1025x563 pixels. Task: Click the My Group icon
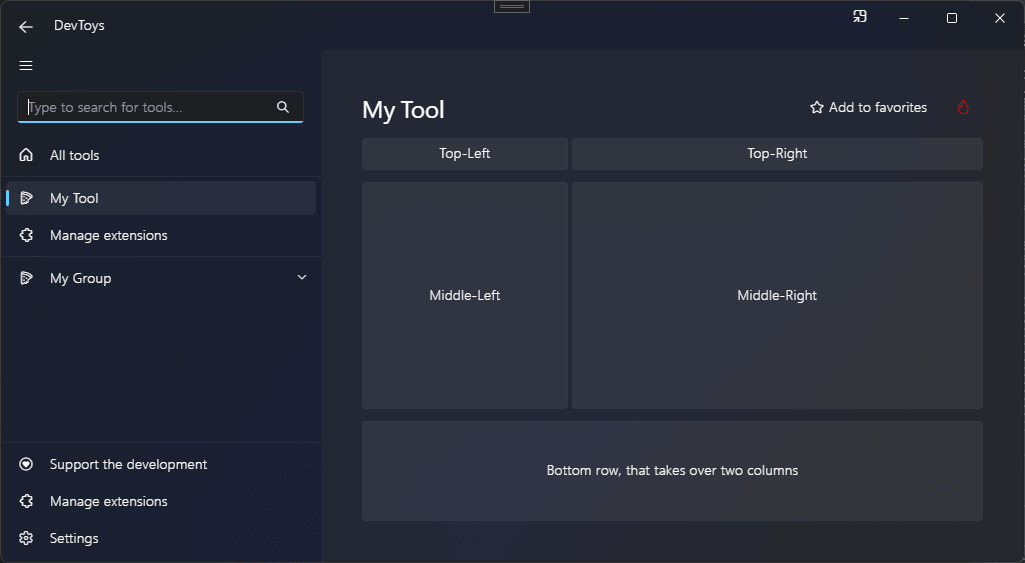point(26,278)
